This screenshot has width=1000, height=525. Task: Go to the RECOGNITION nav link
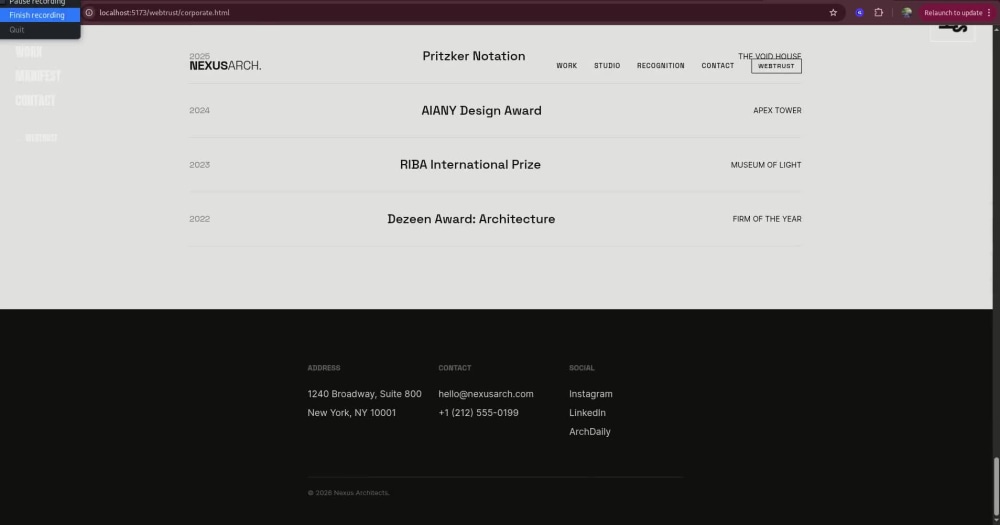pyautogui.click(x=661, y=66)
